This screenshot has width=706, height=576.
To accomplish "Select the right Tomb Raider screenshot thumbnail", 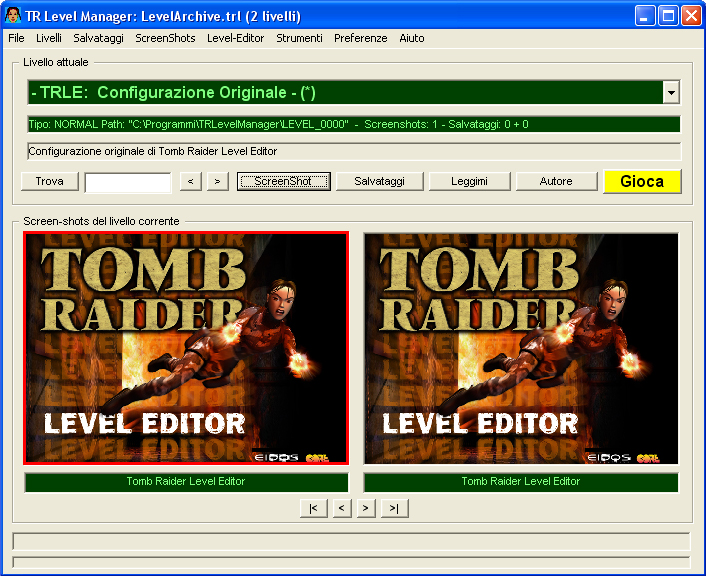I will 521,348.
